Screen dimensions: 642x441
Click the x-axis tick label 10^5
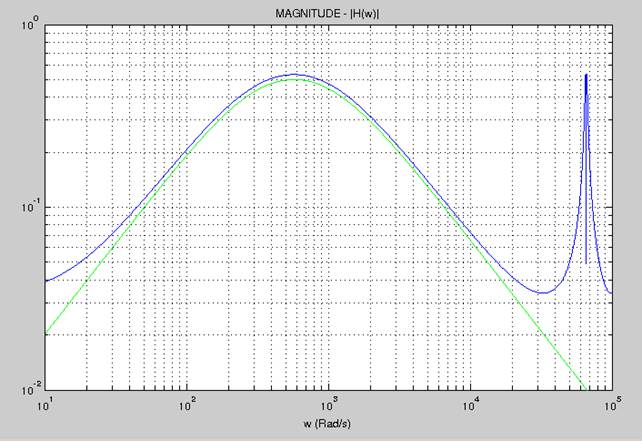click(x=612, y=405)
